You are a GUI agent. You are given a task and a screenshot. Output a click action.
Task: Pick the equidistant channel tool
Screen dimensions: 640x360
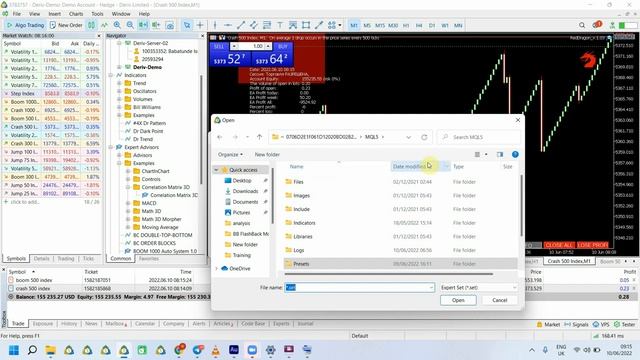(254, 25)
